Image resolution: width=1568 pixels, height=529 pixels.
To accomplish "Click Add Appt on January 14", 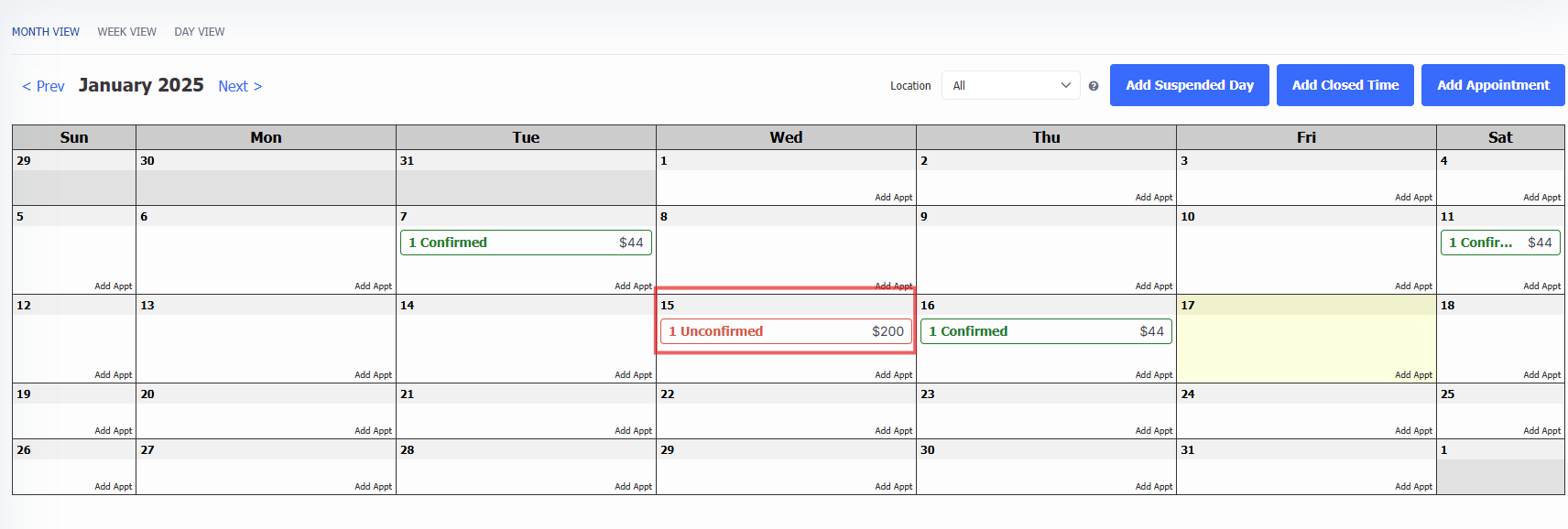I will coord(633,375).
